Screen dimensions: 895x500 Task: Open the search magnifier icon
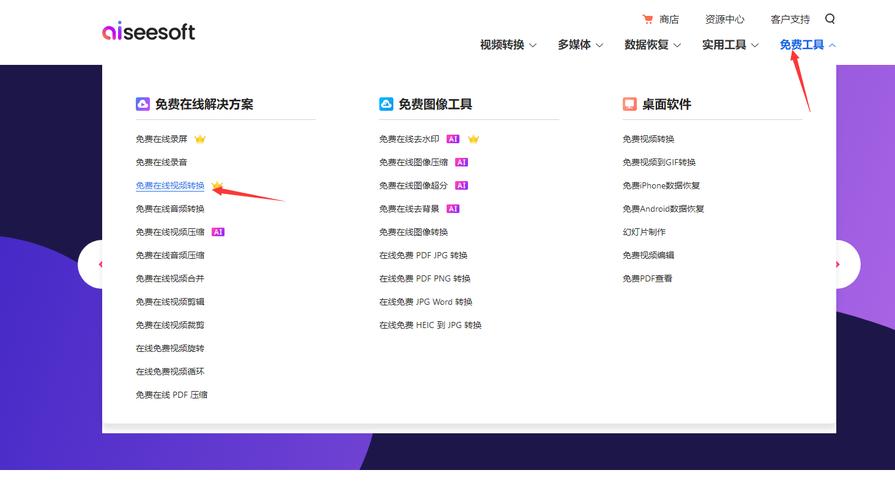point(830,19)
